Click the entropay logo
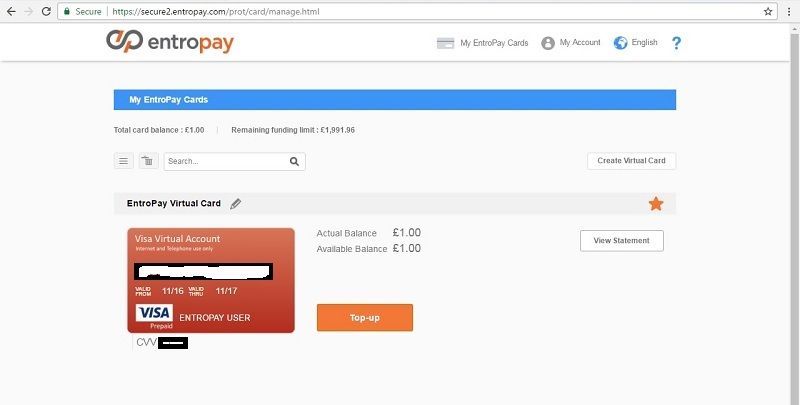 pos(170,41)
